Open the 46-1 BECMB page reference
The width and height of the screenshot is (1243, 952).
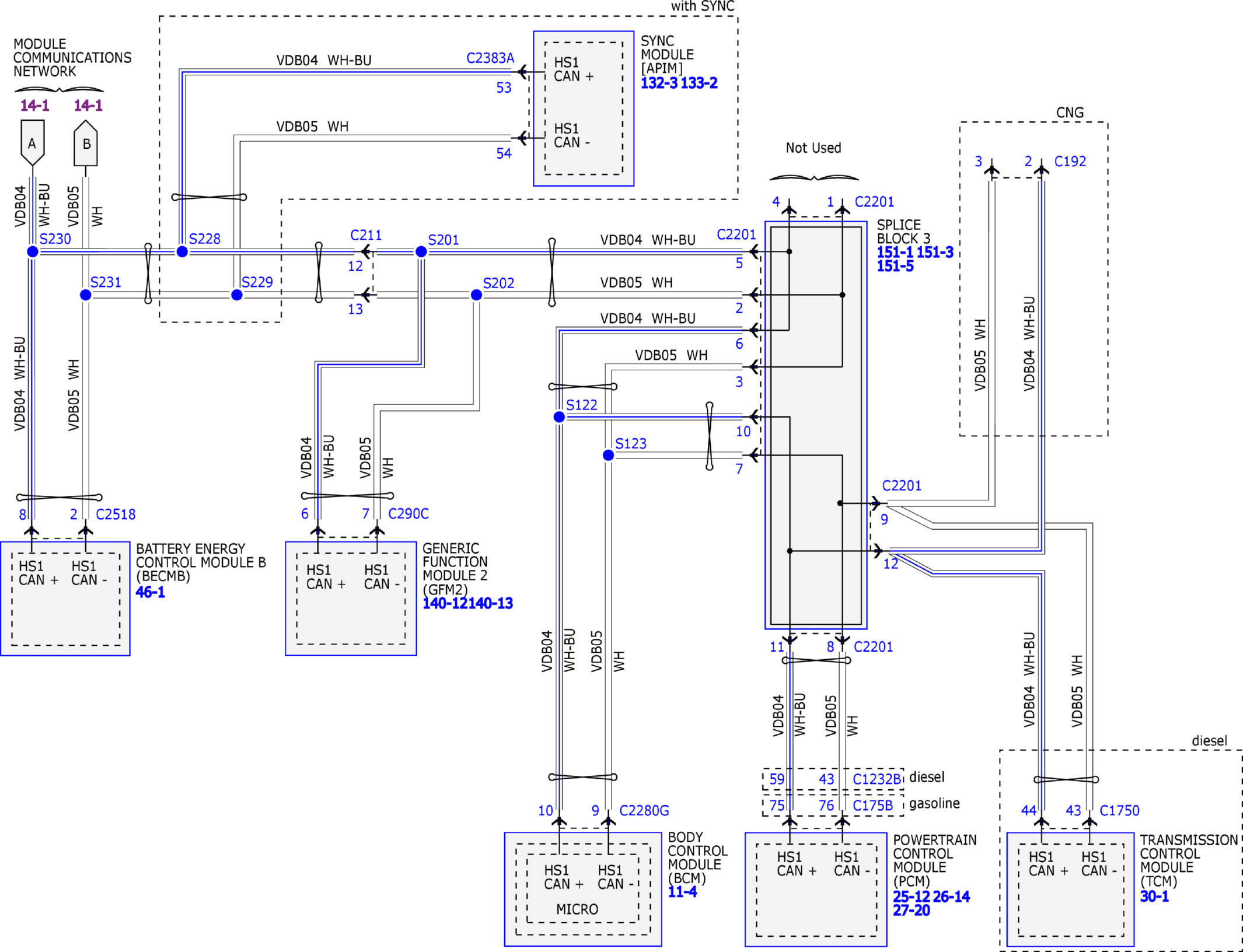click(x=150, y=592)
